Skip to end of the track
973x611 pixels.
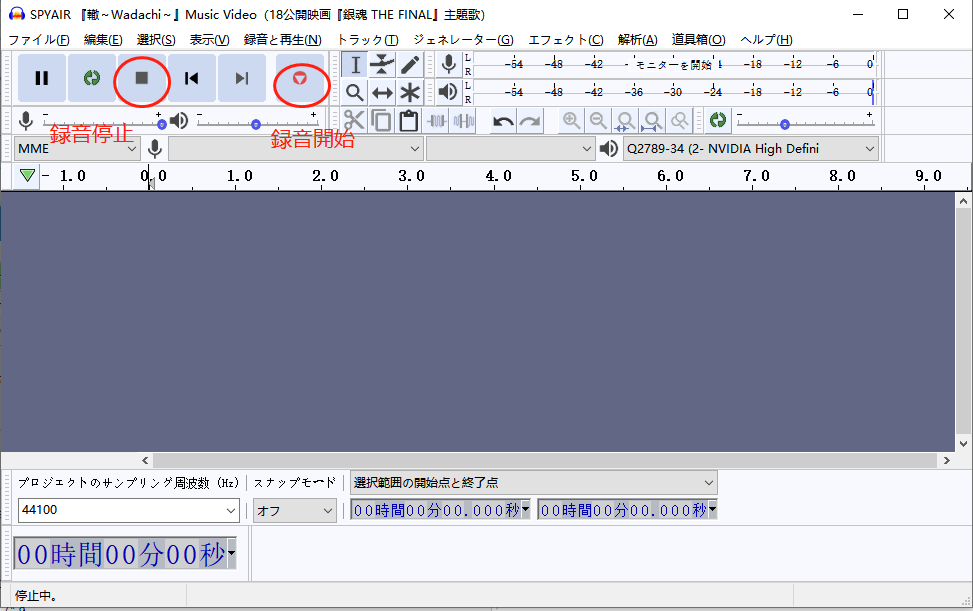coord(242,78)
